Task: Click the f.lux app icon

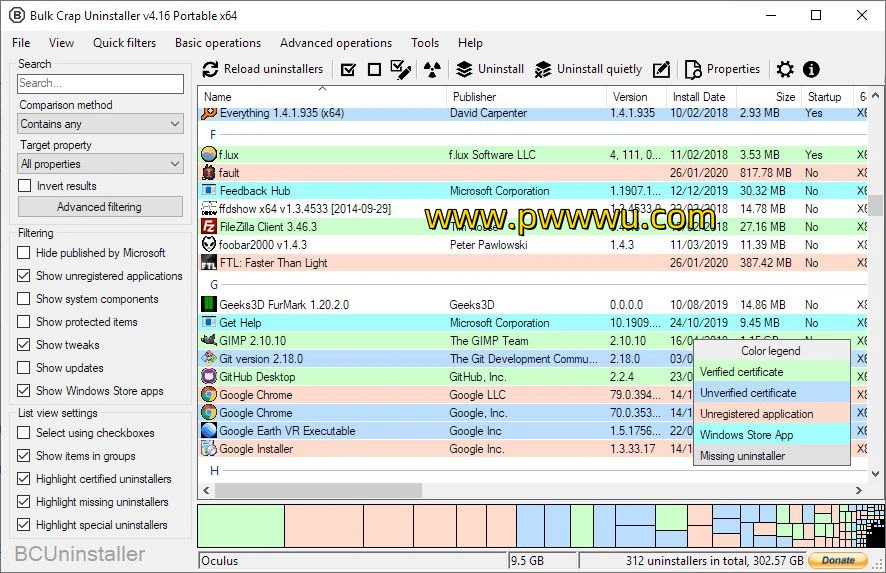Action: (x=209, y=154)
